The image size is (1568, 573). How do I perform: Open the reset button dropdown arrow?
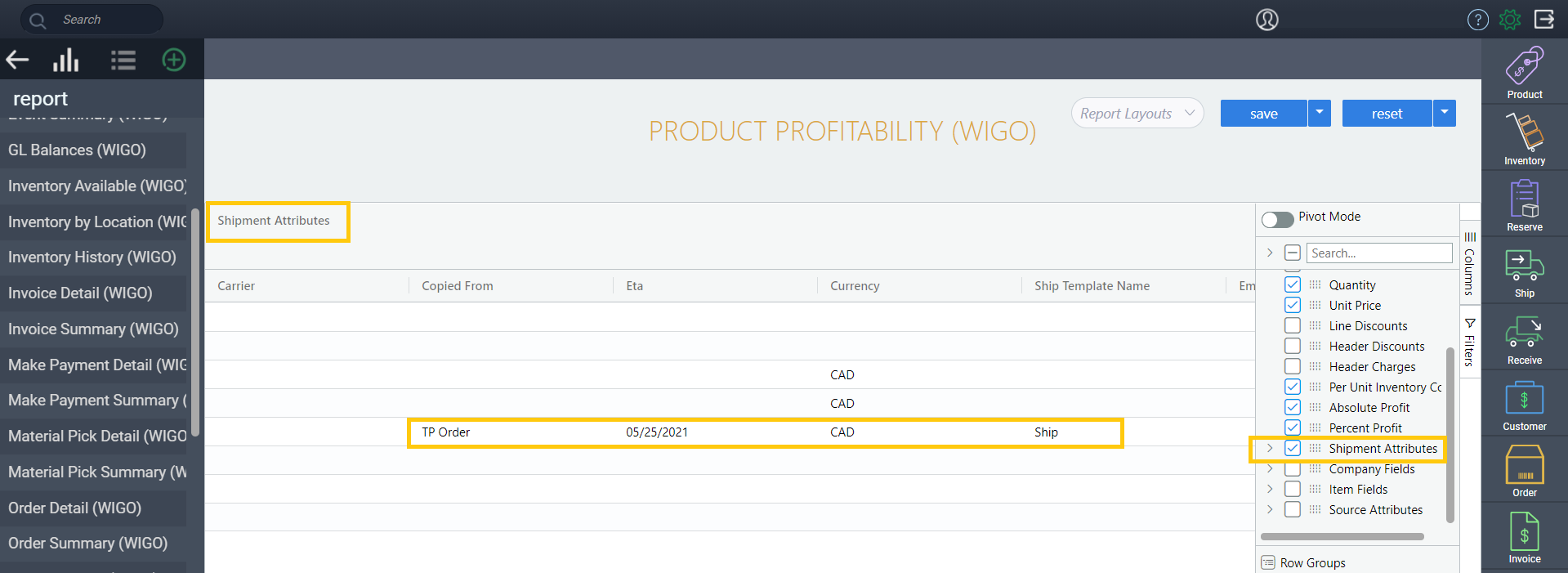(x=1445, y=113)
